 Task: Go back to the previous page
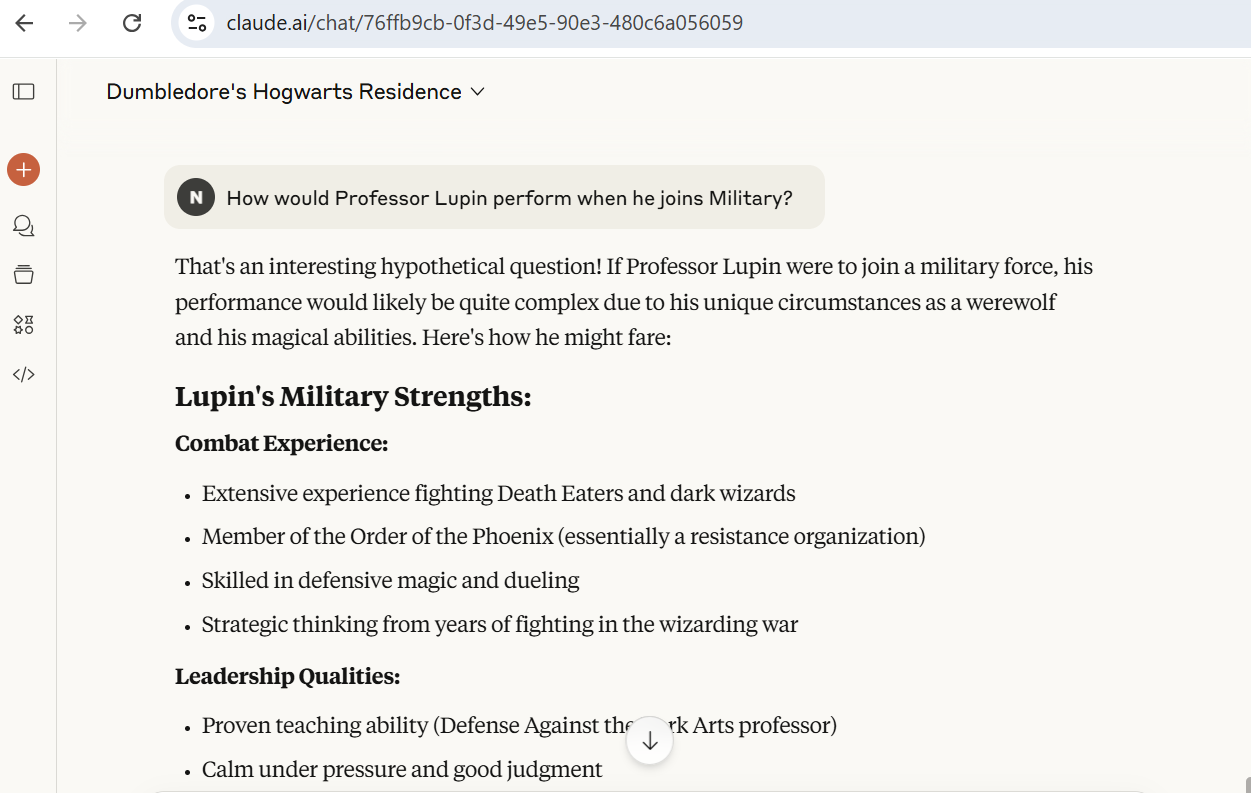coord(25,23)
